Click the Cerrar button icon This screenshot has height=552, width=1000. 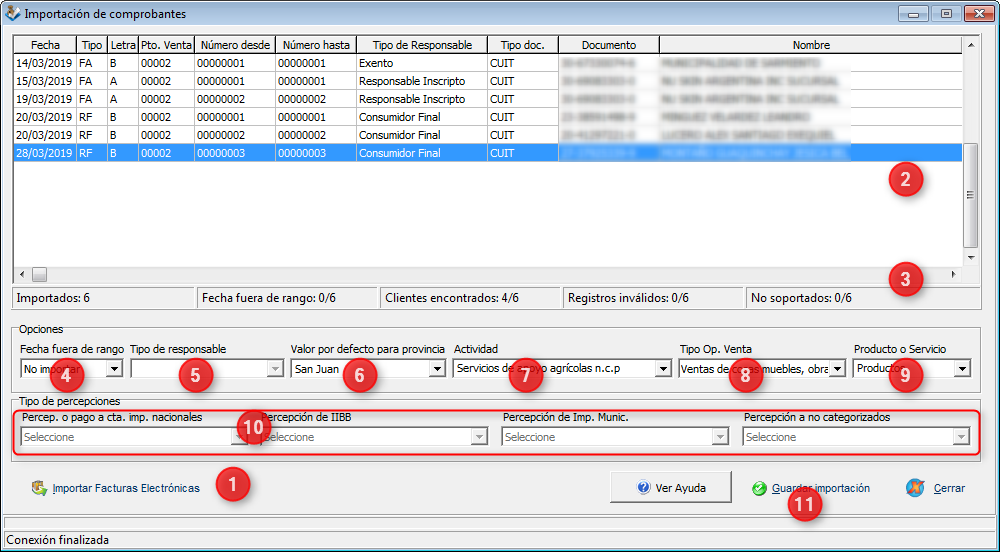pos(914,489)
